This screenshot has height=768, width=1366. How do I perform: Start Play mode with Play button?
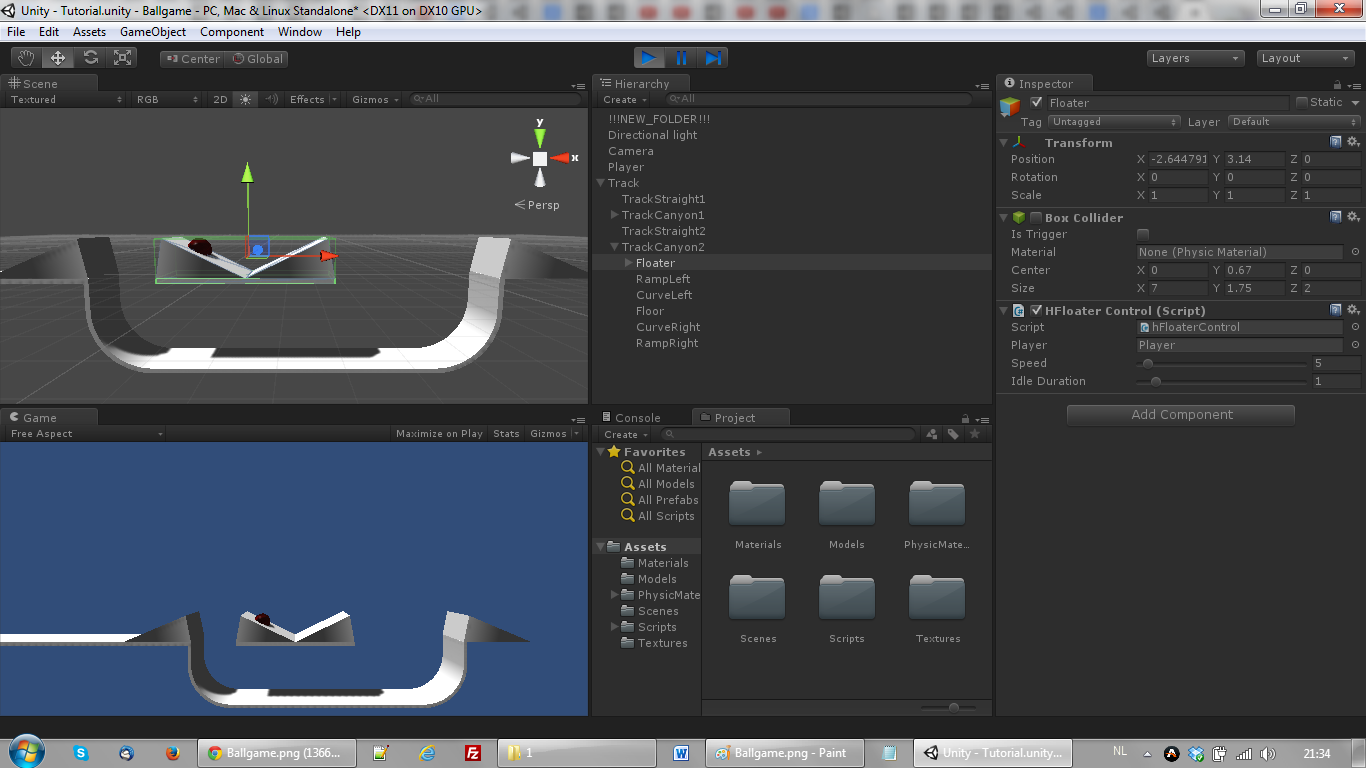(649, 58)
